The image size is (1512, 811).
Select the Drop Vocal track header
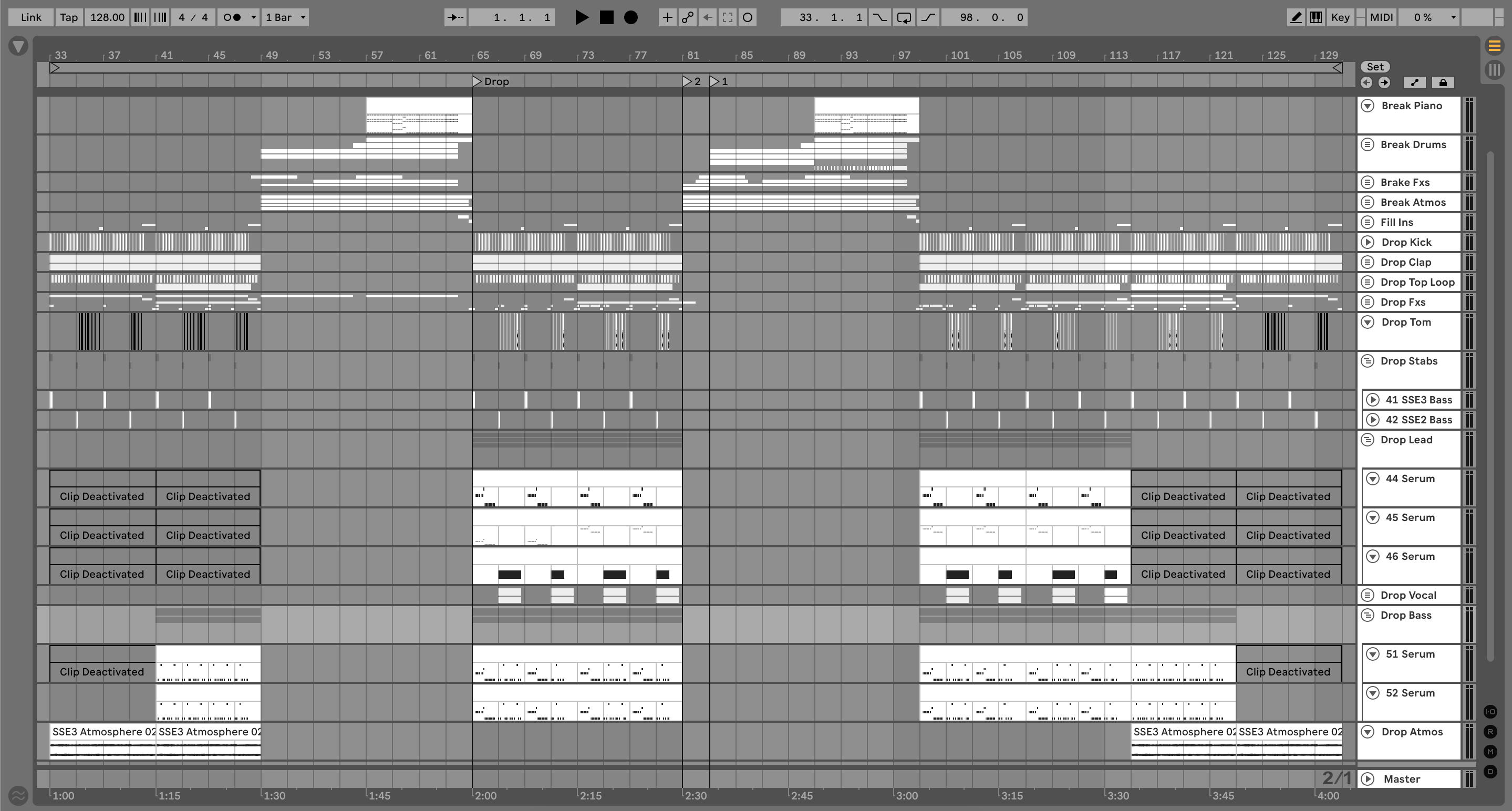tap(1408, 595)
